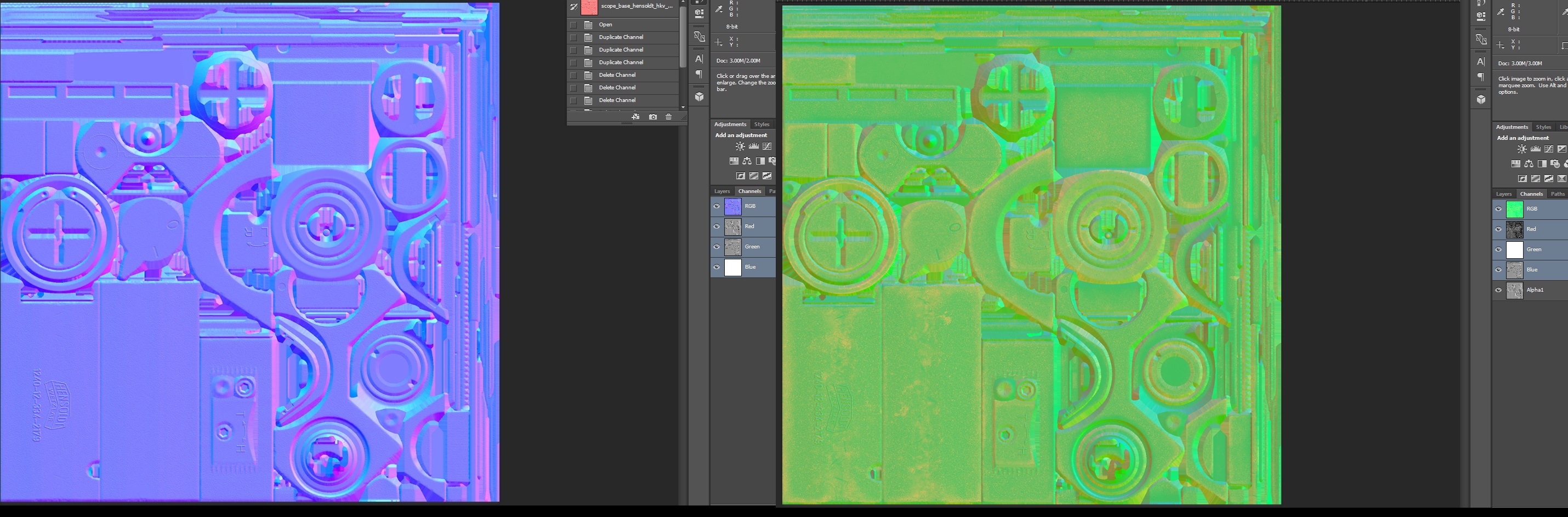The width and height of the screenshot is (1568, 517).
Task: Switch to Styles tab in purple map window
Action: (762, 124)
